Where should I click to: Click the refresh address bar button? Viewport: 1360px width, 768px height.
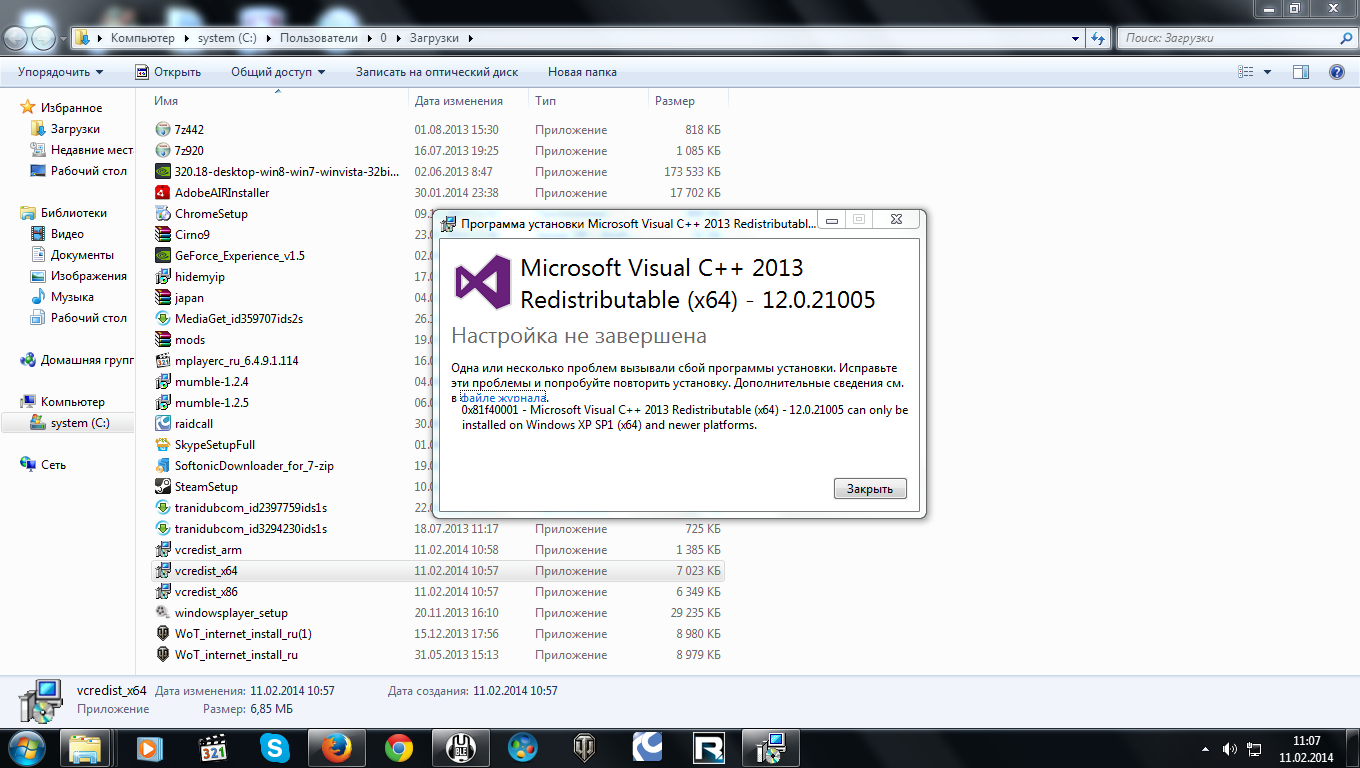click(x=1099, y=38)
